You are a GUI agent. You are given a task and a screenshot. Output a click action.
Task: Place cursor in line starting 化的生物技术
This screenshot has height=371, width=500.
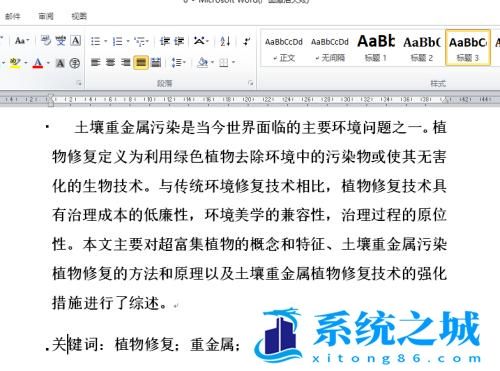tap(249, 186)
